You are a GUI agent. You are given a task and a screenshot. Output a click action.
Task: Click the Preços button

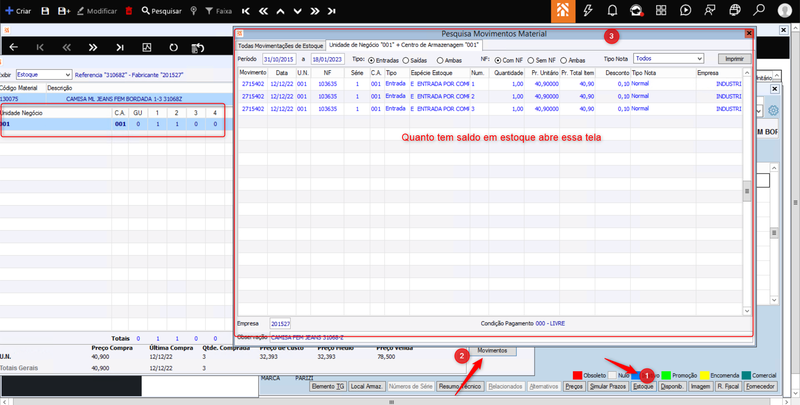point(574,387)
